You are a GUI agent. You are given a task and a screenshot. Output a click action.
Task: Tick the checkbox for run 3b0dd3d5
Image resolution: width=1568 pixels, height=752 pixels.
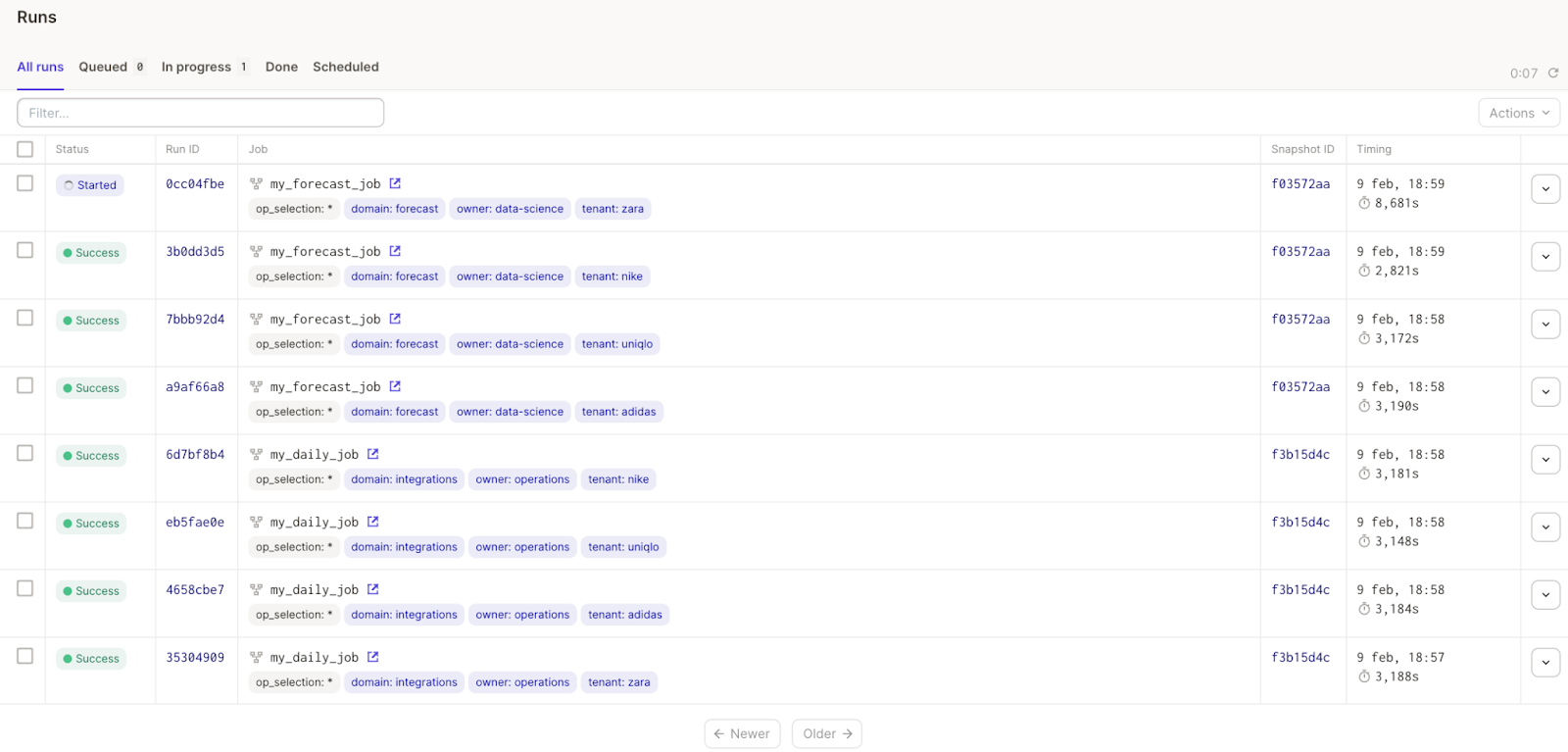(x=25, y=250)
